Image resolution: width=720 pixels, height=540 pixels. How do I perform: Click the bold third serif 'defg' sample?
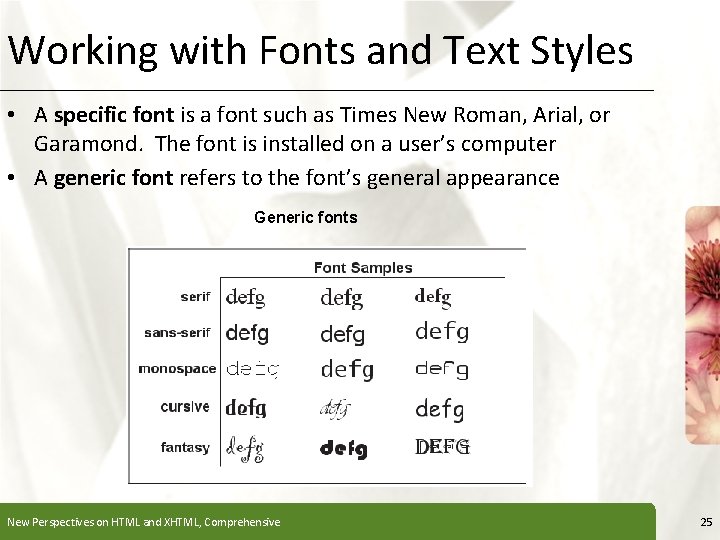(433, 298)
